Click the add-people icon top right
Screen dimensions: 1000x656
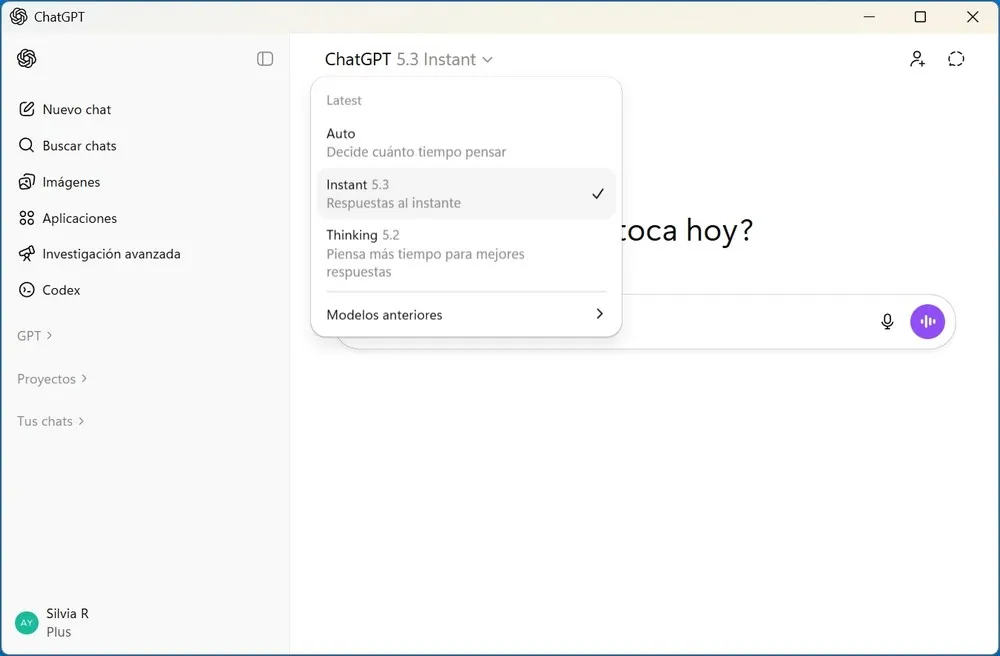917,59
